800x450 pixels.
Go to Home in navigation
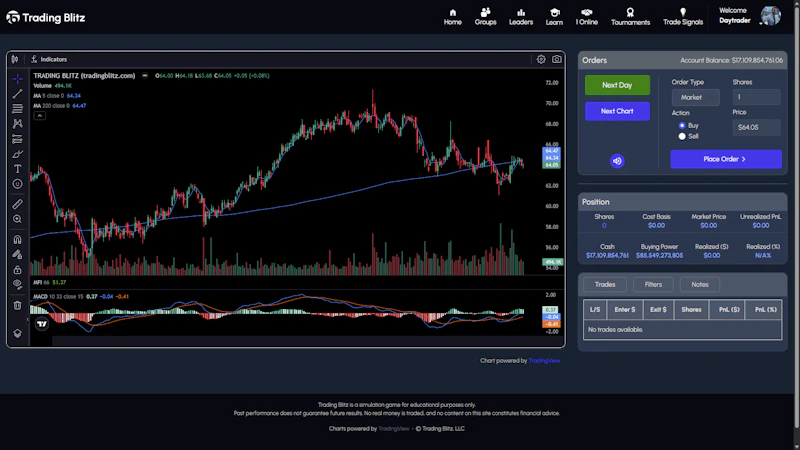coord(453,17)
